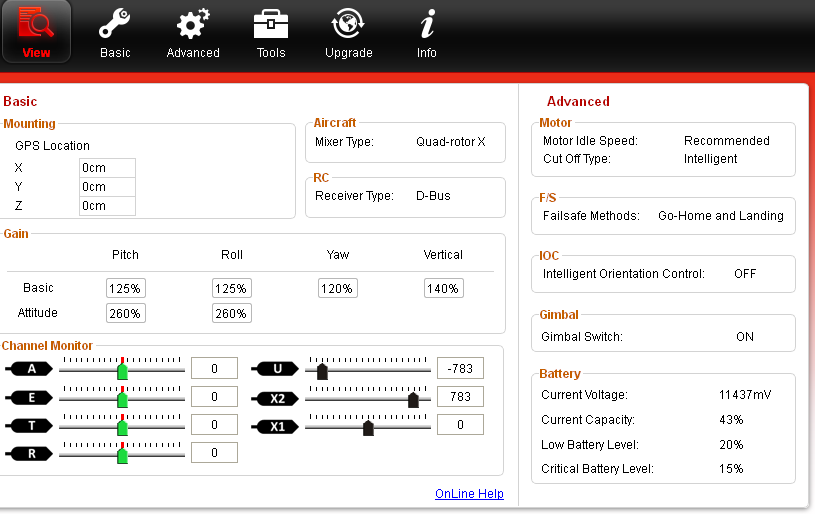
Task: Click the Vertical column header
Action: click(443, 255)
